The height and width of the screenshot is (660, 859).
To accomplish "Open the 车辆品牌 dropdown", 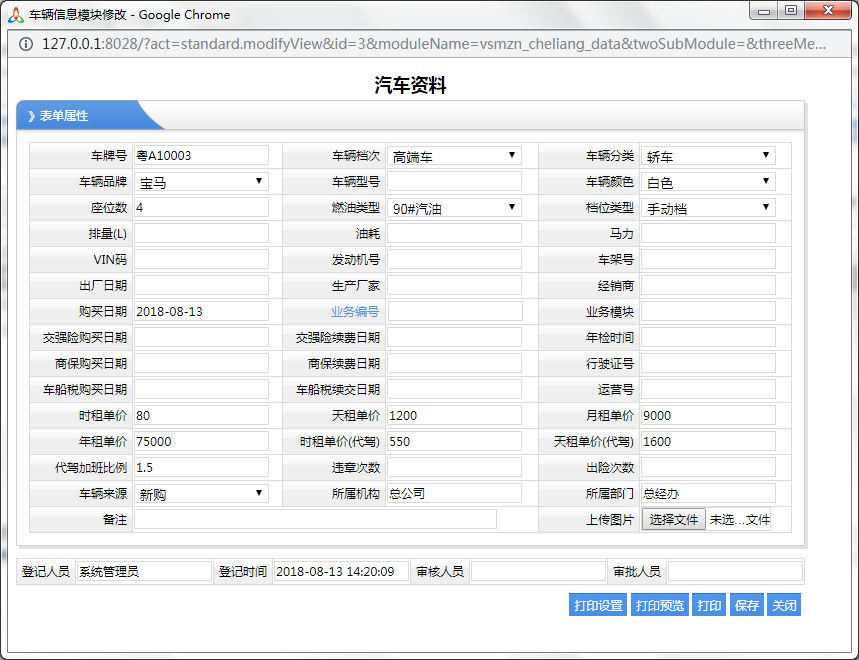I will point(201,181).
